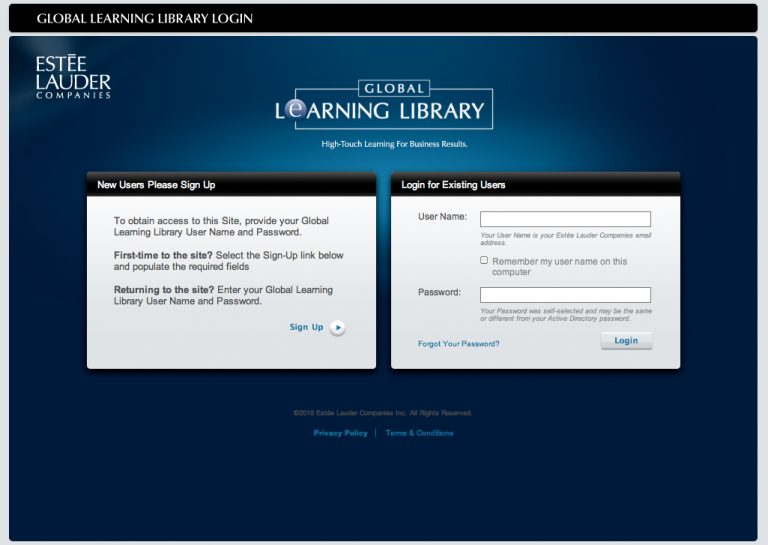Click the Password label
This screenshot has height=545, width=768.
pos(439,292)
